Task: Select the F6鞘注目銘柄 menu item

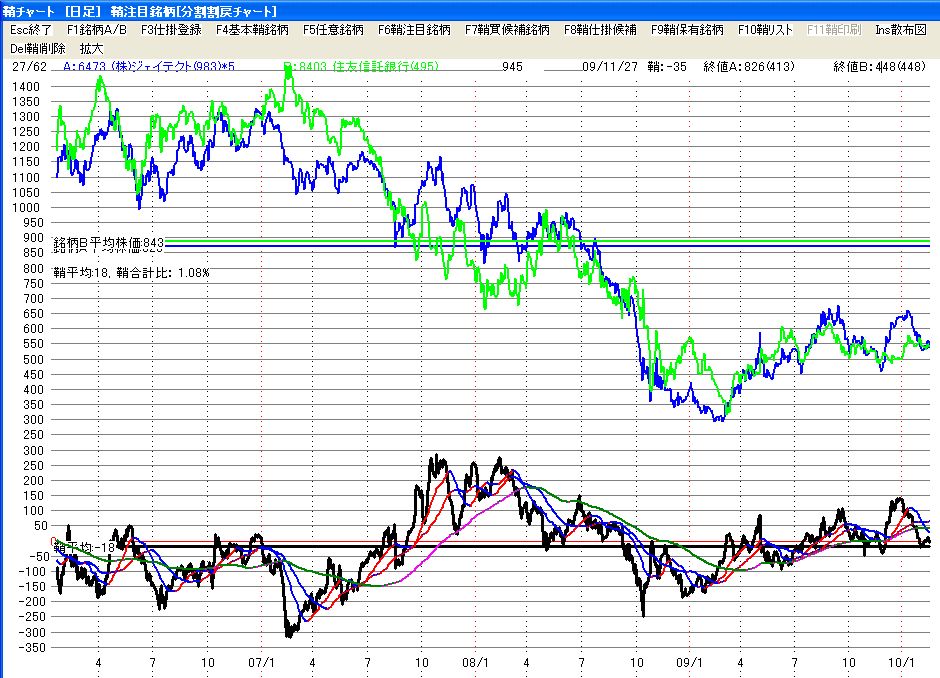Action: pos(414,30)
